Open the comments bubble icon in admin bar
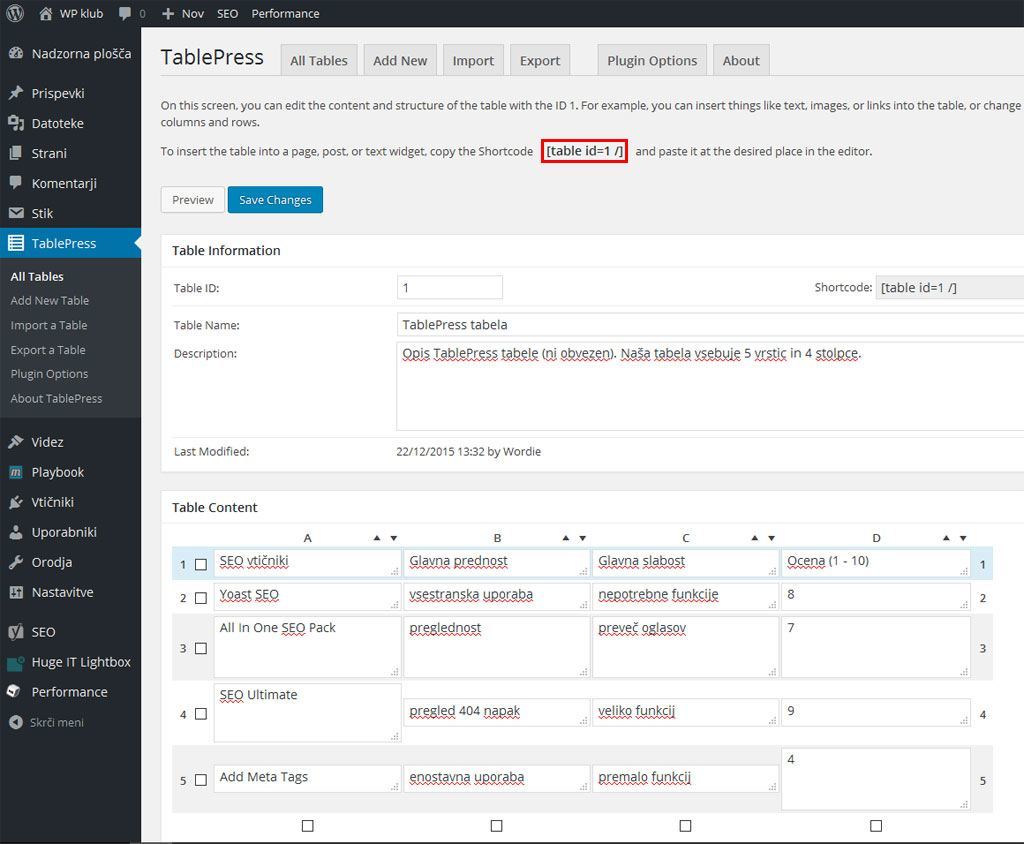The height and width of the screenshot is (844, 1024). click(x=125, y=14)
